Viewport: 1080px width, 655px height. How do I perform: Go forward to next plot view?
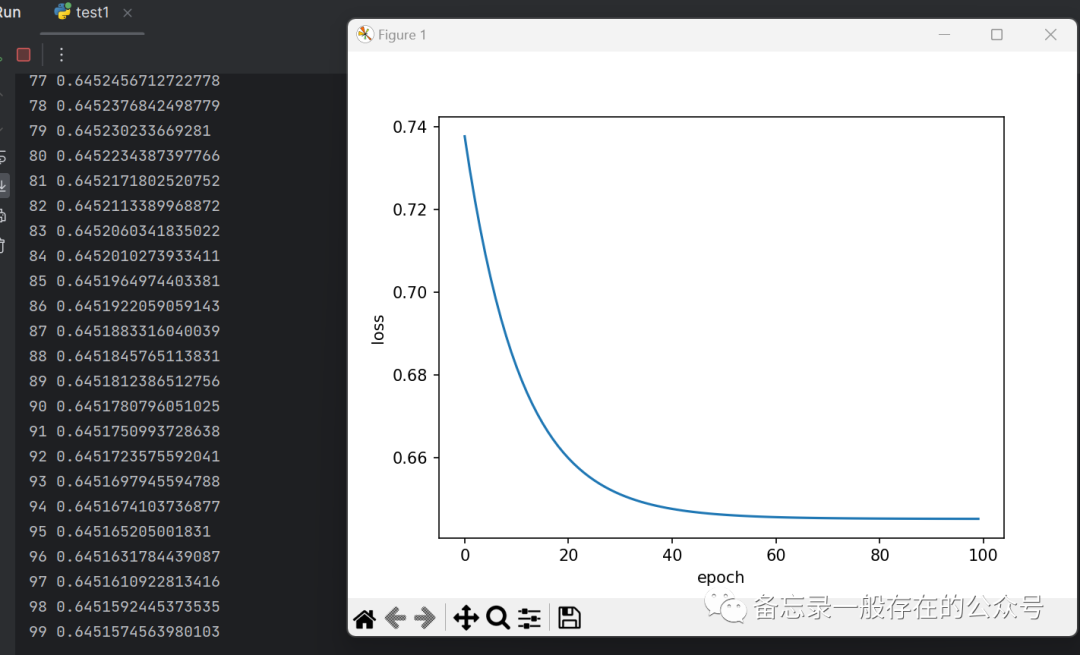coord(424,618)
